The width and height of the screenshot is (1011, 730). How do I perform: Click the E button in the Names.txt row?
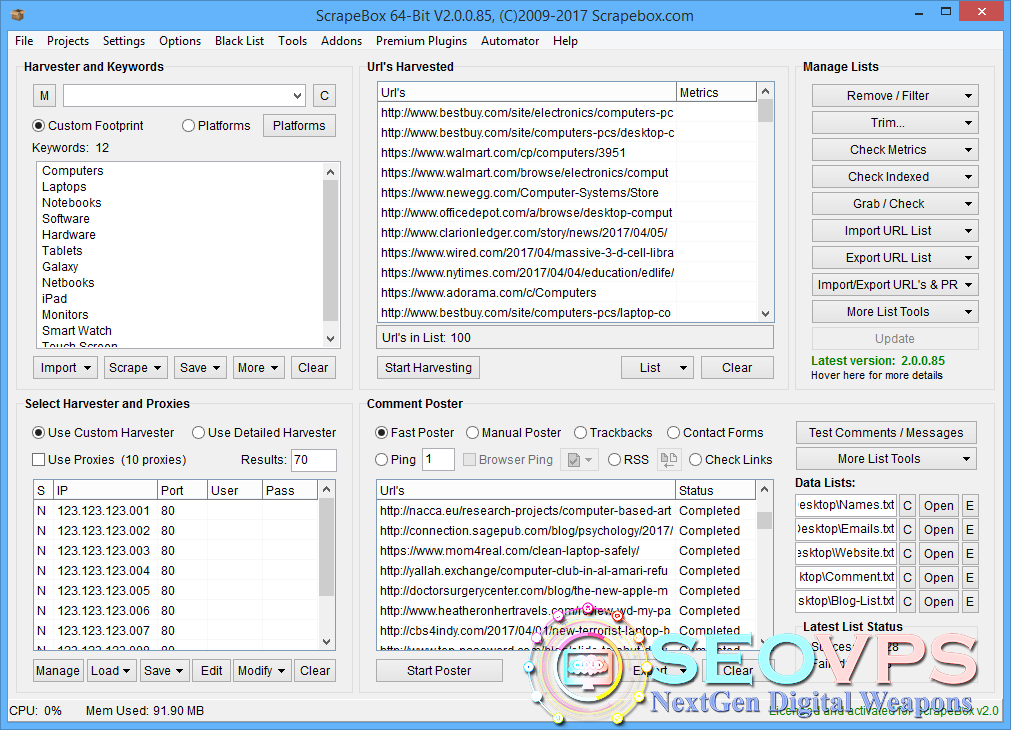tap(969, 506)
